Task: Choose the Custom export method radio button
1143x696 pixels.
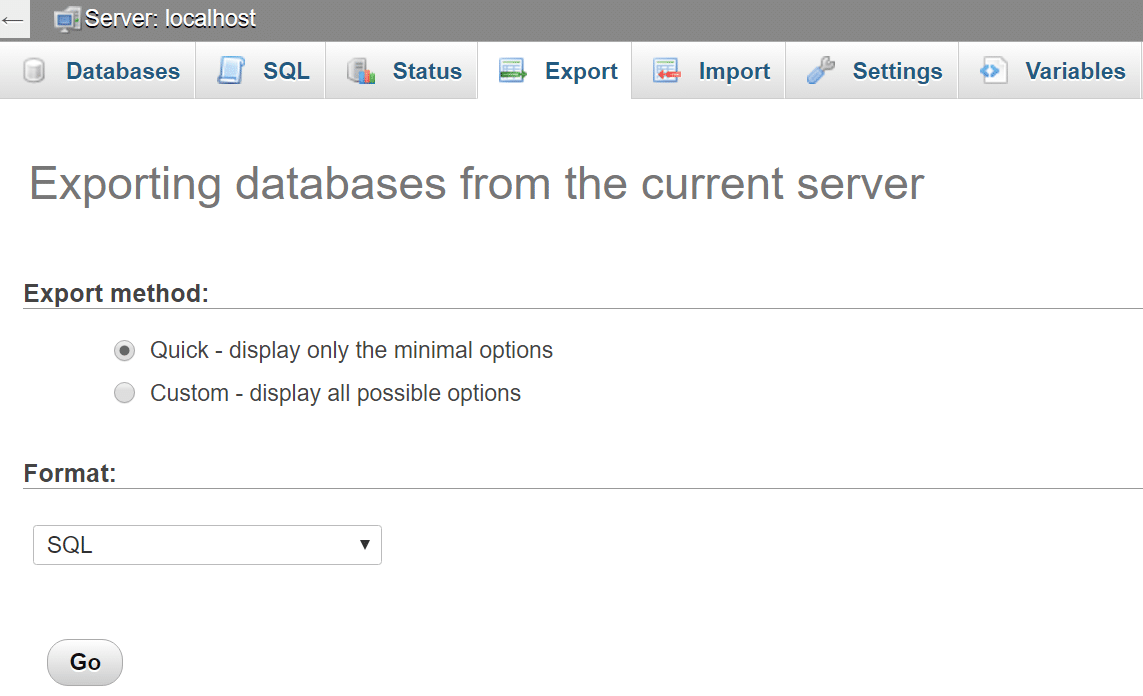Action: 124,394
